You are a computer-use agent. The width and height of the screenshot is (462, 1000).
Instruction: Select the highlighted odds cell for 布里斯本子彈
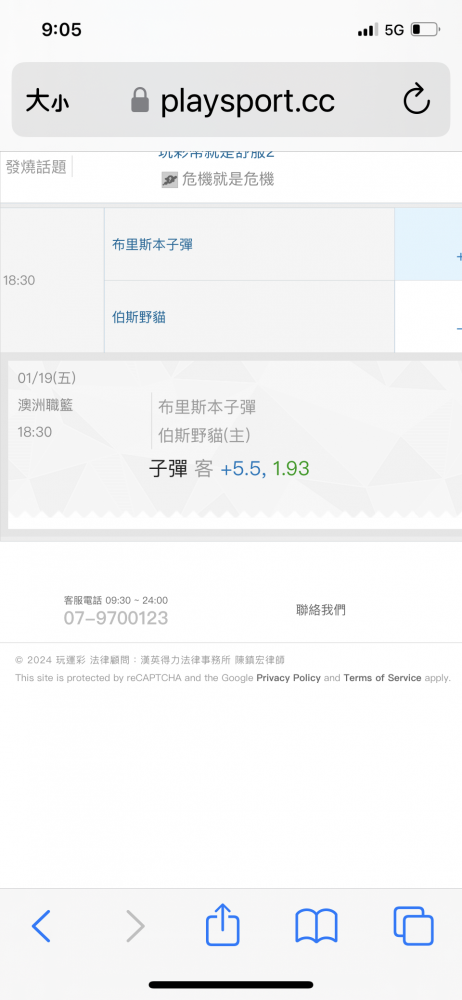coord(428,244)
